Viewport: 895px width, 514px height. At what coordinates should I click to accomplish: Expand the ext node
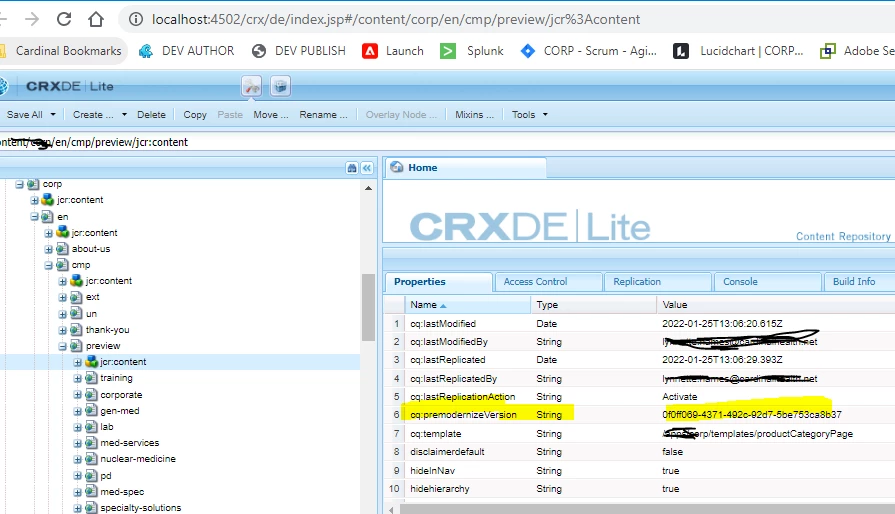click(x=63, y=298)
